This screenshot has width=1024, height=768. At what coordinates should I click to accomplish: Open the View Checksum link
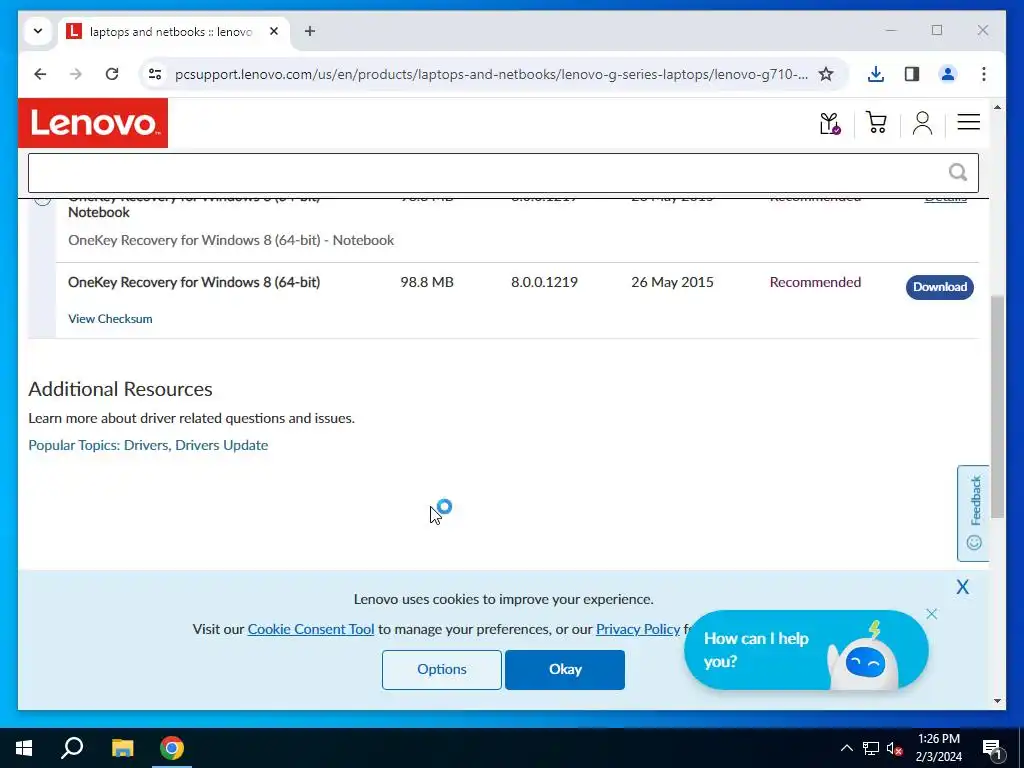110,319
